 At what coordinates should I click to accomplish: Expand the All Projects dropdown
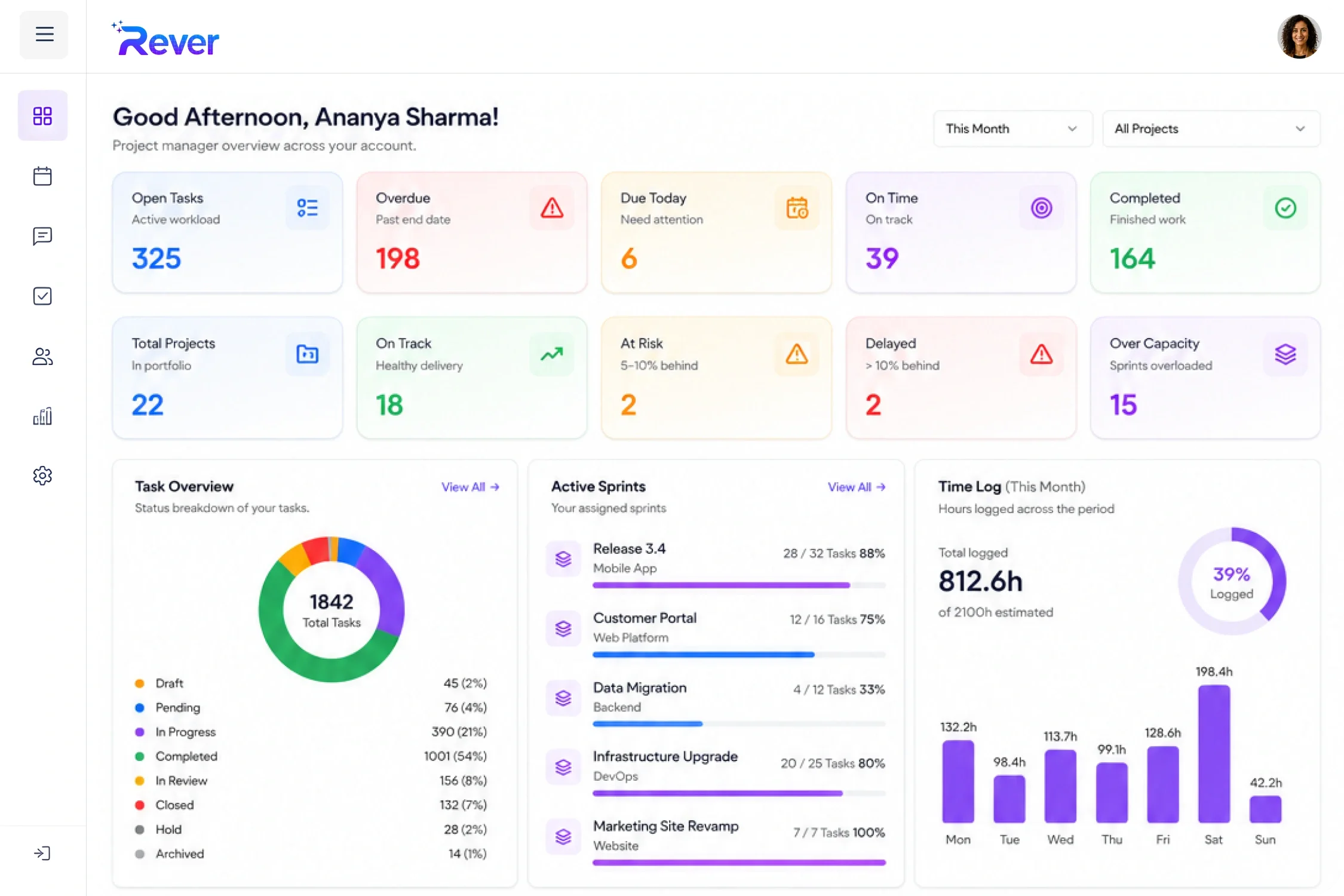pos(1211,128)
